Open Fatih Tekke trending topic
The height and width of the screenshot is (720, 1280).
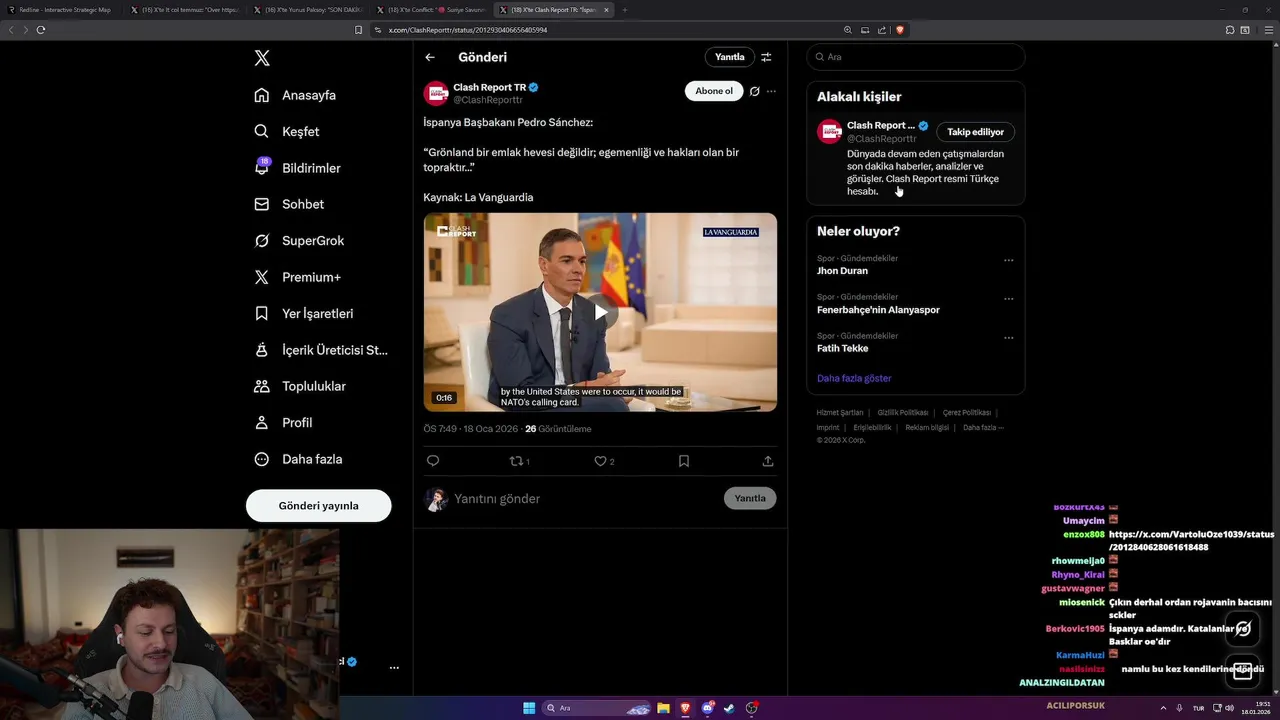click(x=842, y=348)
